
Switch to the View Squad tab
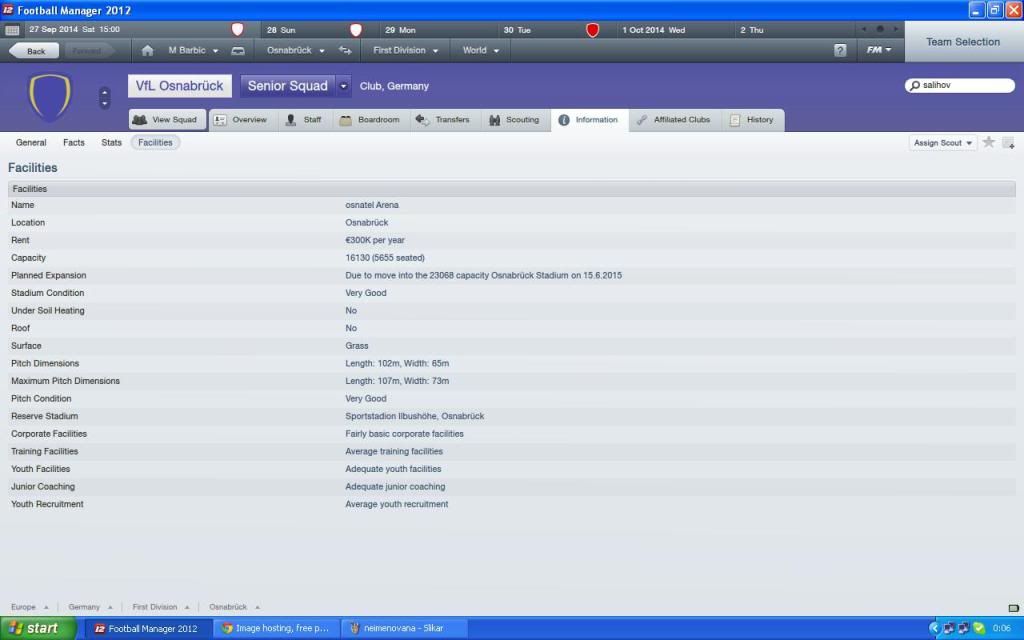coord(167,120)
